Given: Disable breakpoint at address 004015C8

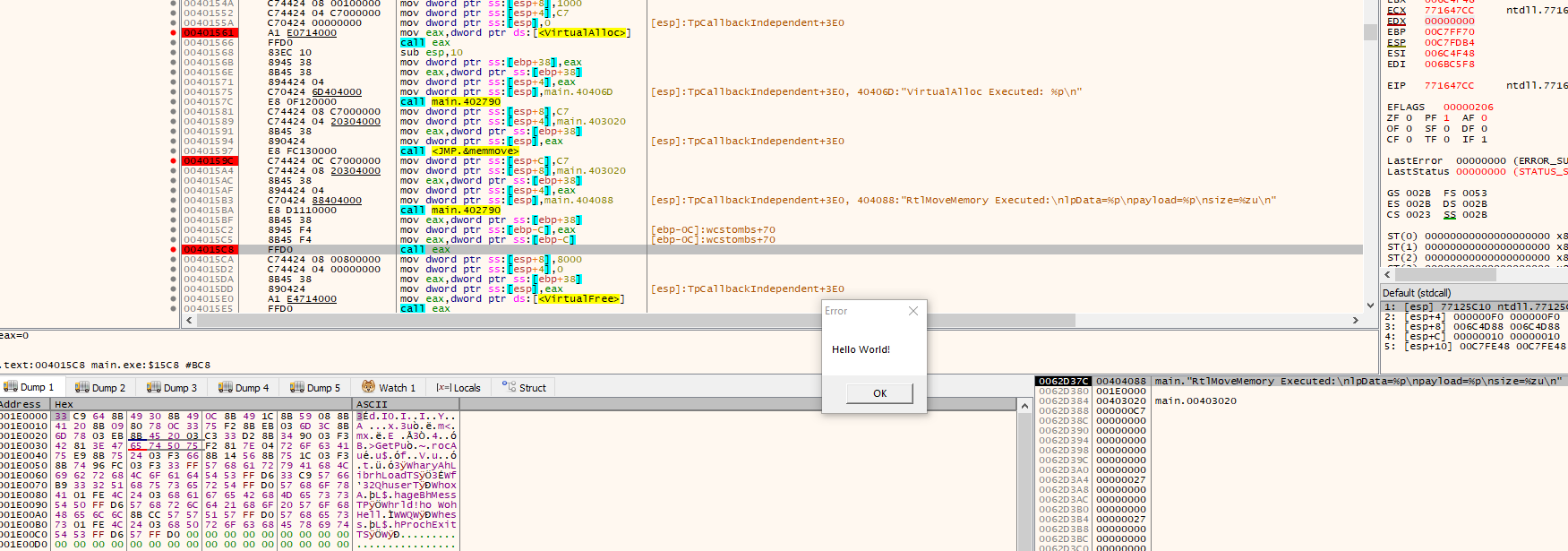Looking at the screenshot, I should click(173, 250).
